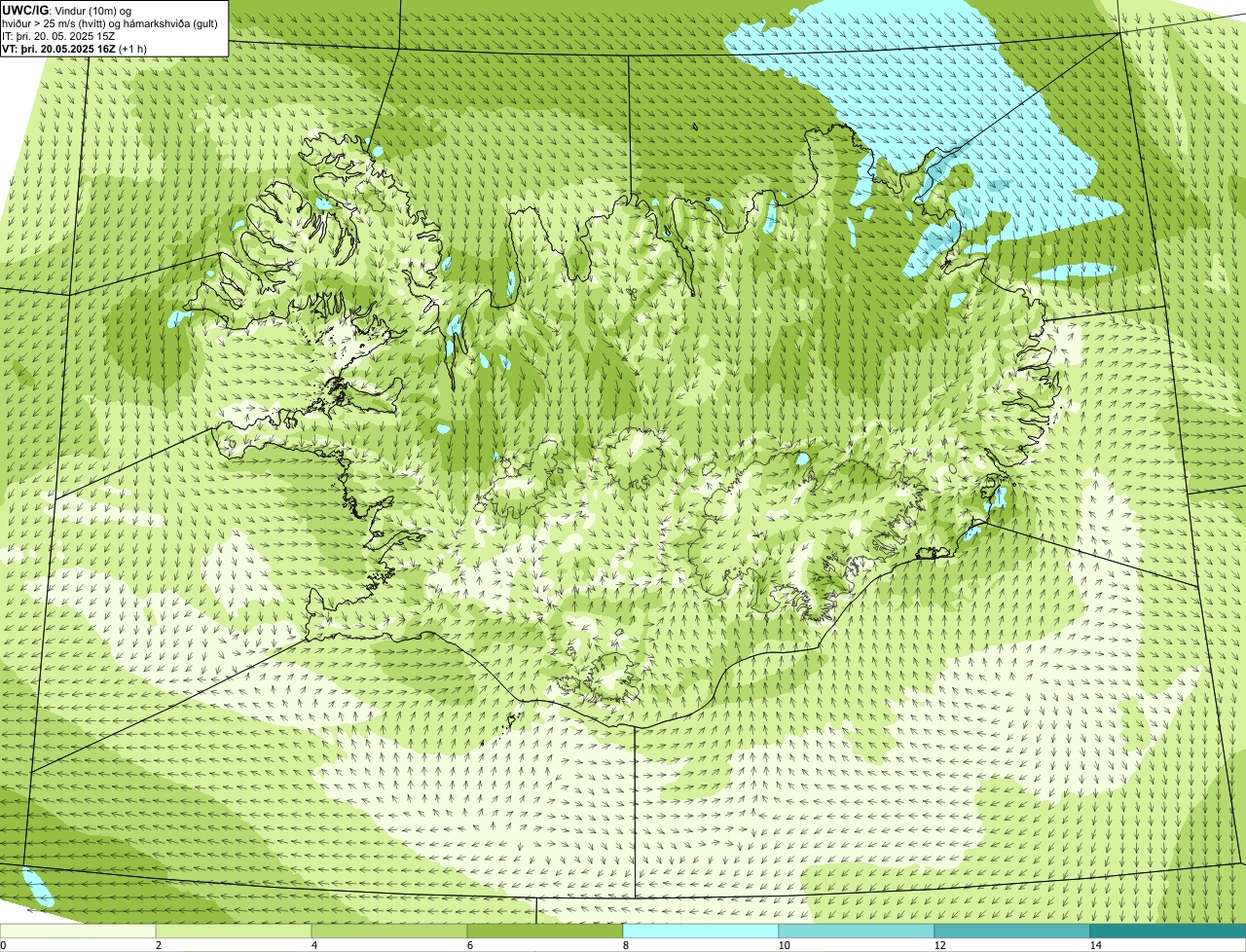Click the legend label "8"

point(625,945)
